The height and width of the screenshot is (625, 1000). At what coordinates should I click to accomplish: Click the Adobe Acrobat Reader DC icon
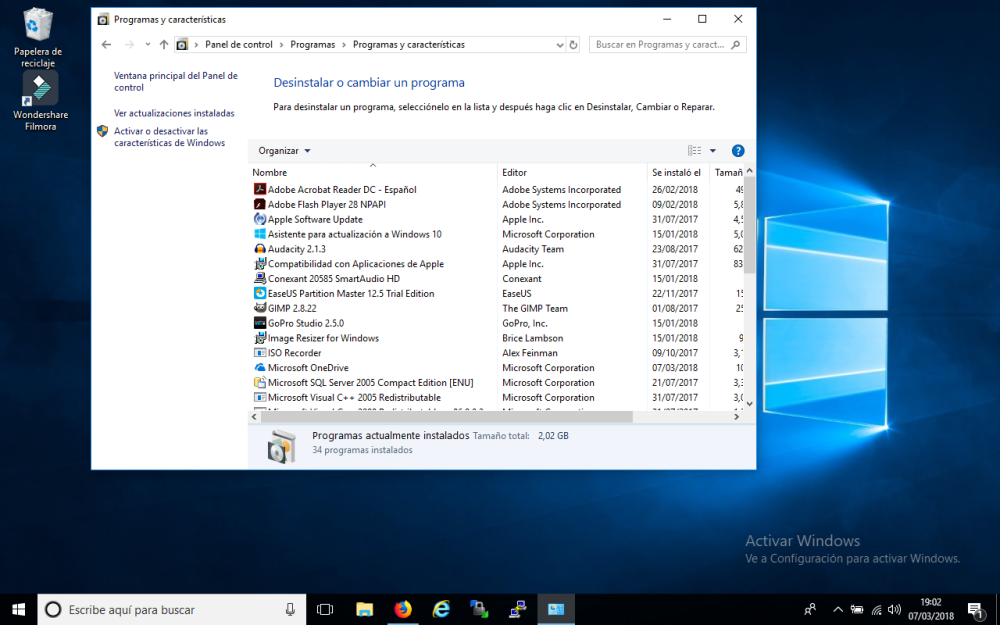260,189
